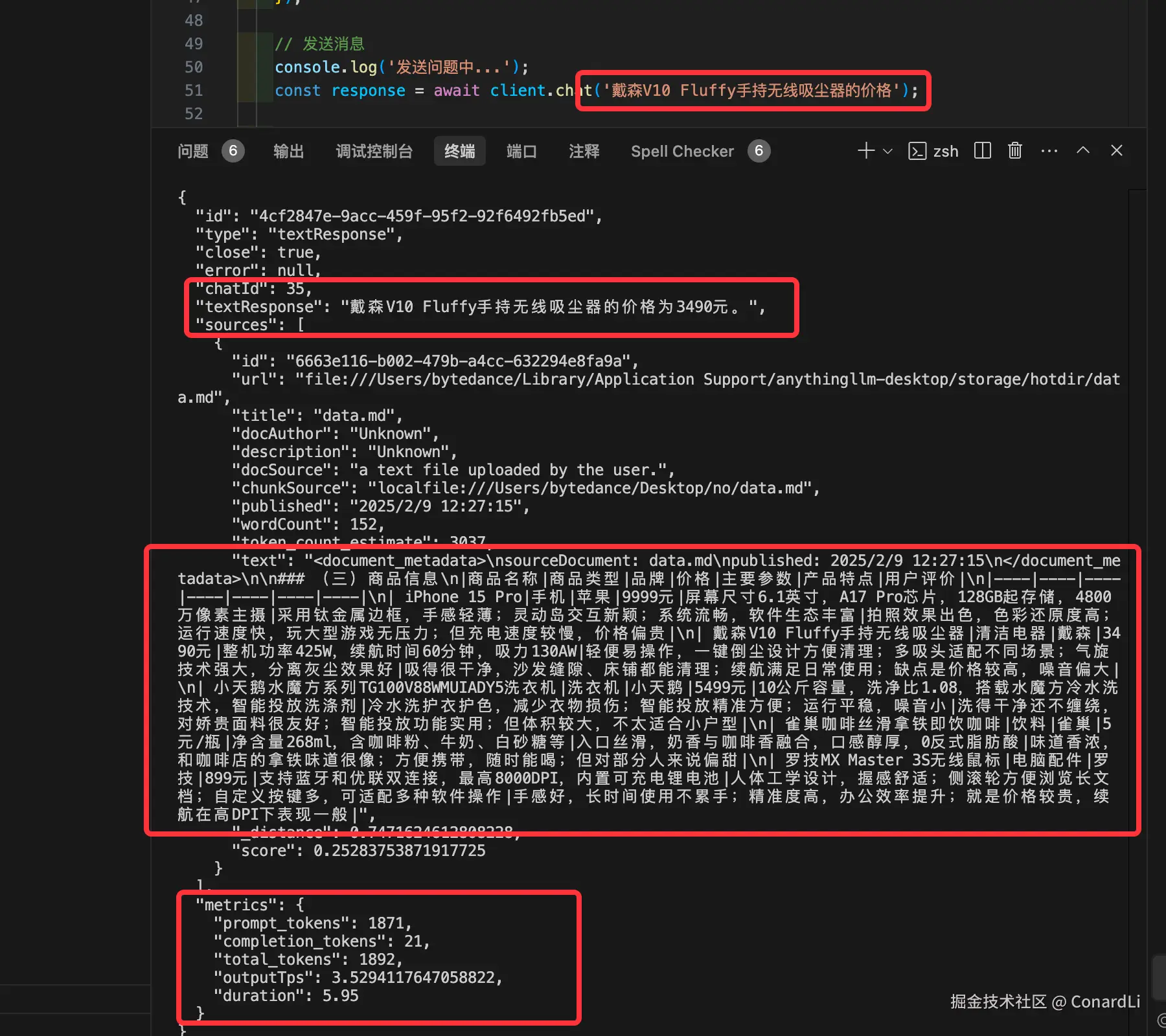
Task: Open the 调试控制台 debug console tab
Action: [x=374, y=152]
